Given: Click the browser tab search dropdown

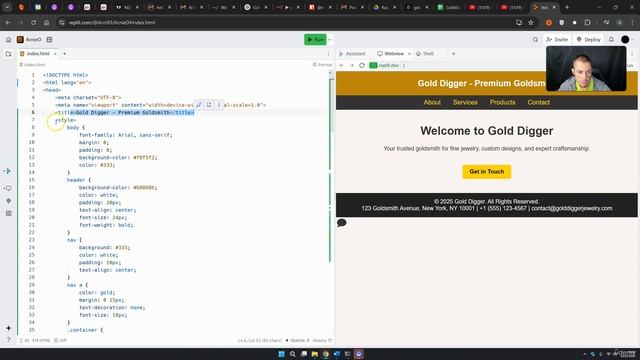Looking at the screenshot, I should [x=7, y=7].
